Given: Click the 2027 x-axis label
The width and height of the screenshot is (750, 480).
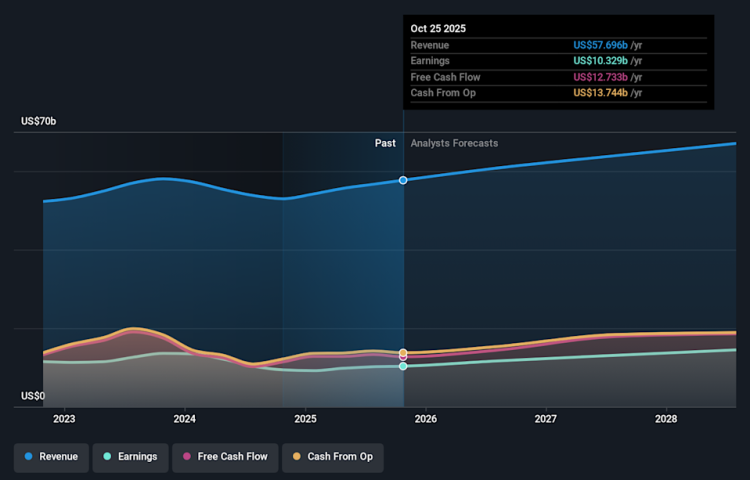Looking at the screenshot, I should coord(546,419).
